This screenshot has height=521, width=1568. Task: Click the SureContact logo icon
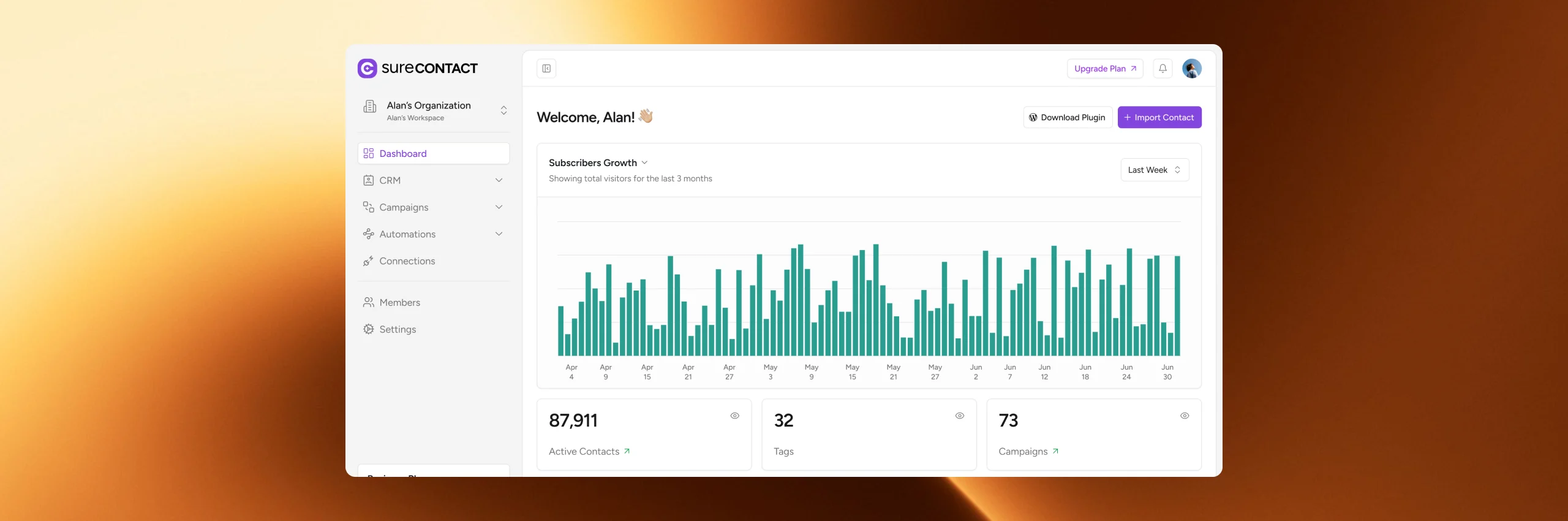click(367, 69)
